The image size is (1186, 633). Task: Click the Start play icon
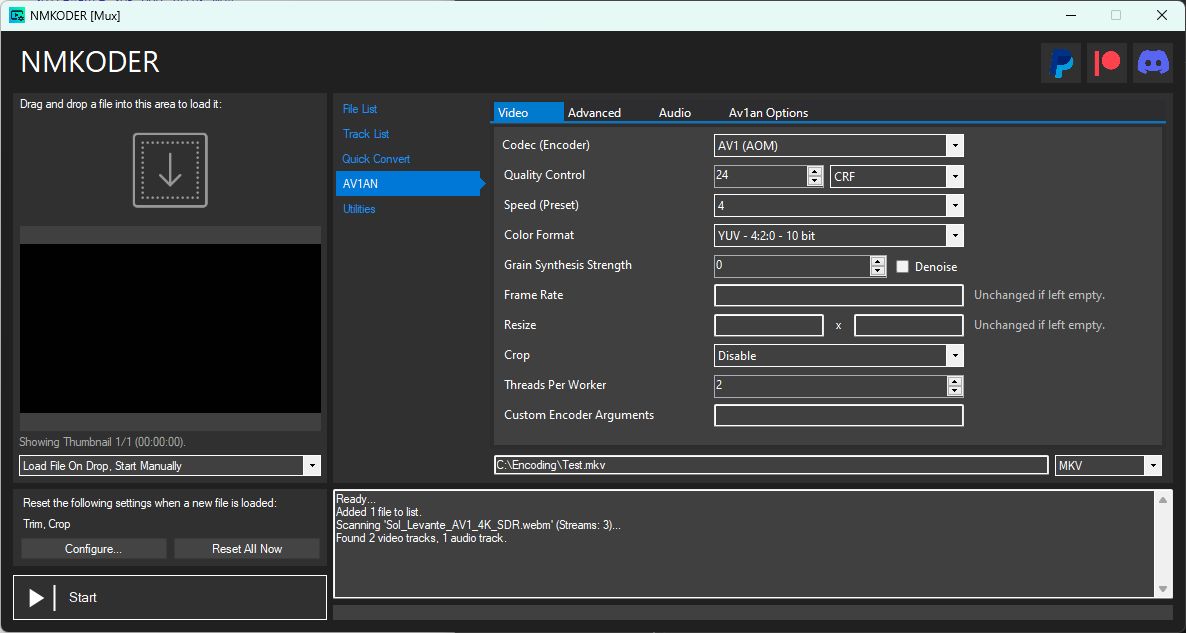tap(36, 597)
